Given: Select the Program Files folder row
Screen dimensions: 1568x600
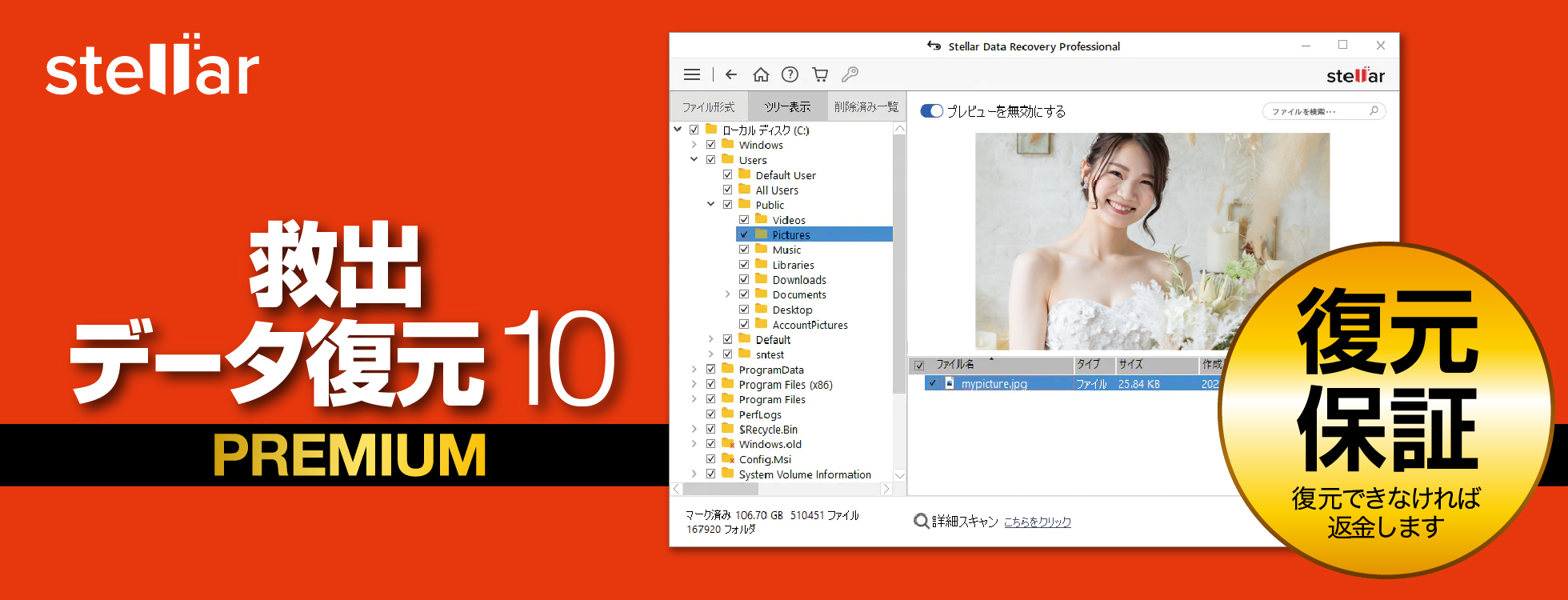Looking at the screenshot, I should [x=772, y=399].
